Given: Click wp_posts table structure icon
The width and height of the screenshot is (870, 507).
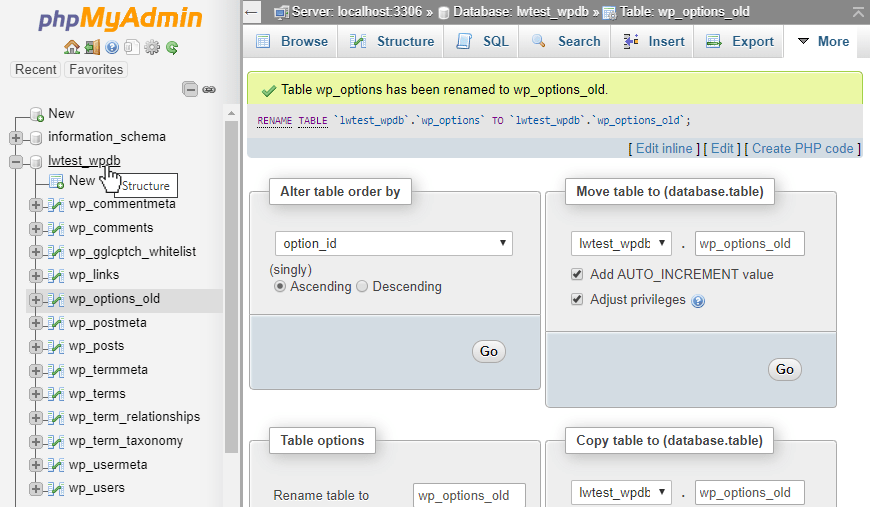Looking at the screenshot, I should pos(55,346).
